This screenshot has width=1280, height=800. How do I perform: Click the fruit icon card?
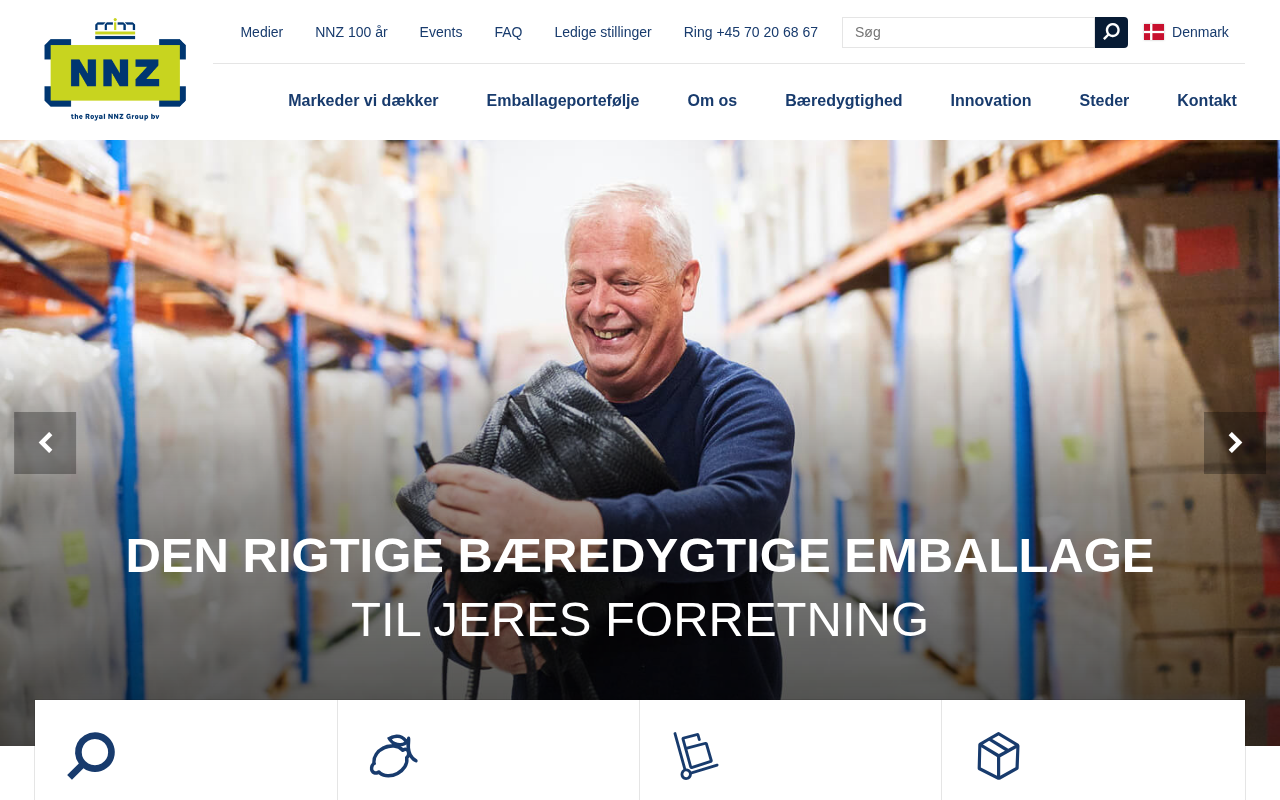click(x=394, y=756)
